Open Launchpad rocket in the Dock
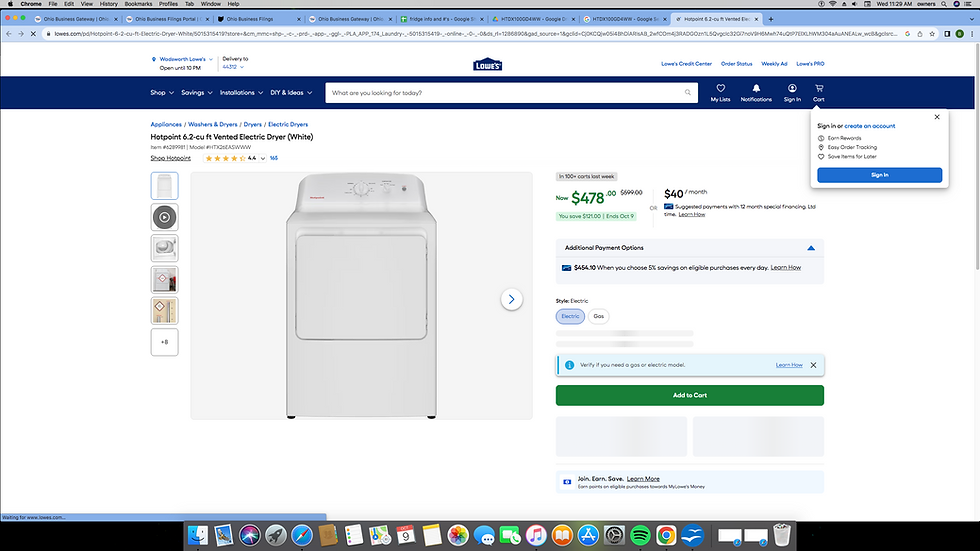The height and width of the screenshot is (551, 980). (x=276, y=535)
